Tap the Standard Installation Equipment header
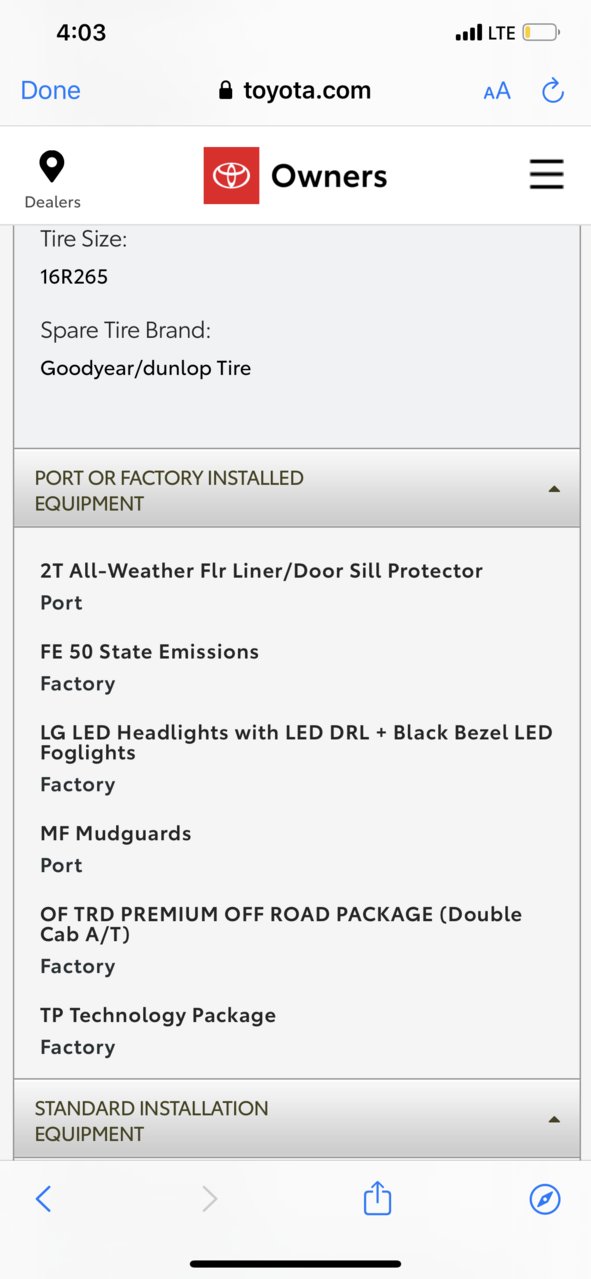The height and width of the screenshot is (1279, 591). 296,1119
